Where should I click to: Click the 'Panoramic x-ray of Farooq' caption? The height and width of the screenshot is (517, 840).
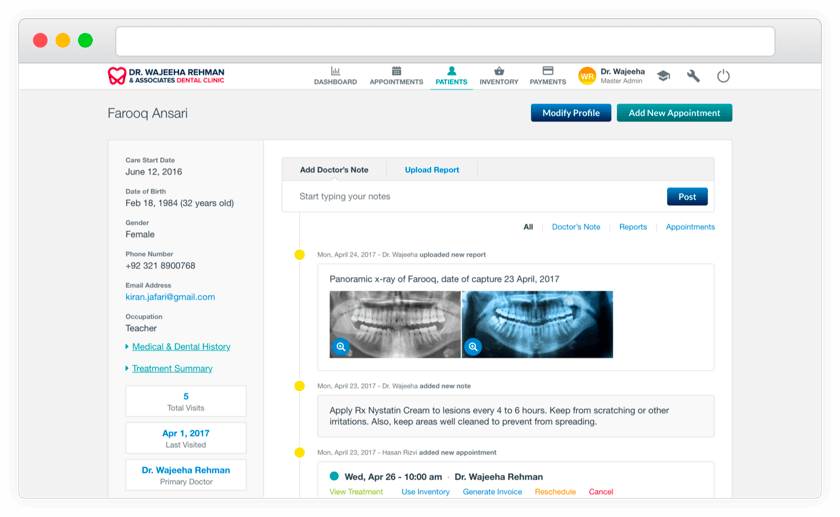pos(444,279)
